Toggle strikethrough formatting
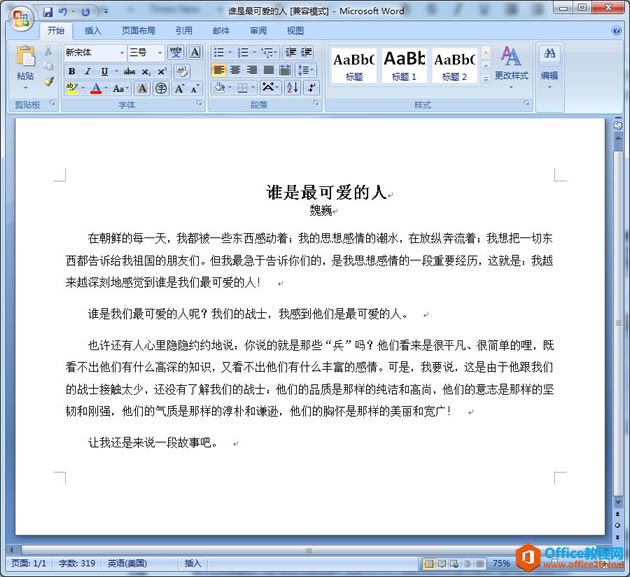Screen dimensions: 630x577 (x=129, y=72)
